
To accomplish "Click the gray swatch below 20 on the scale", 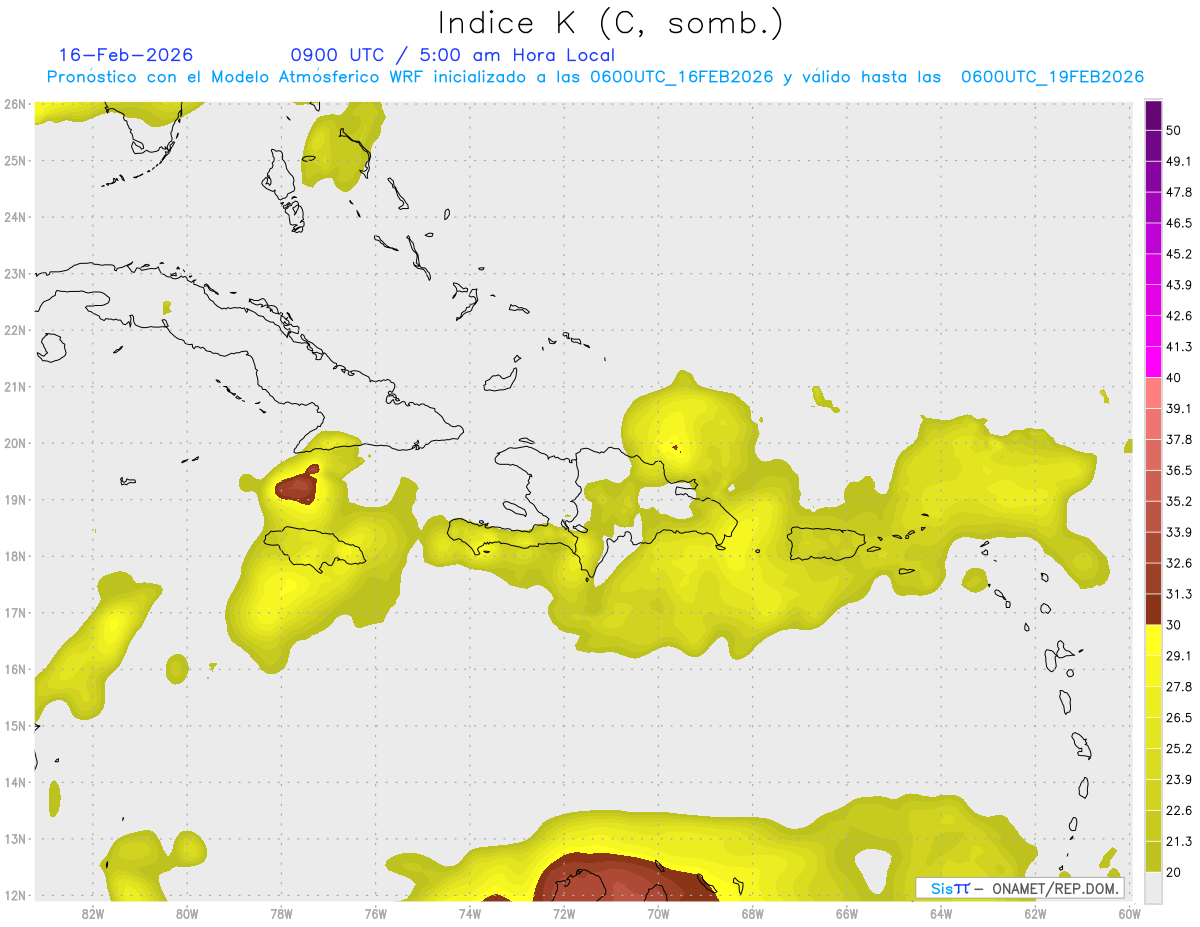I will 1153,887.
